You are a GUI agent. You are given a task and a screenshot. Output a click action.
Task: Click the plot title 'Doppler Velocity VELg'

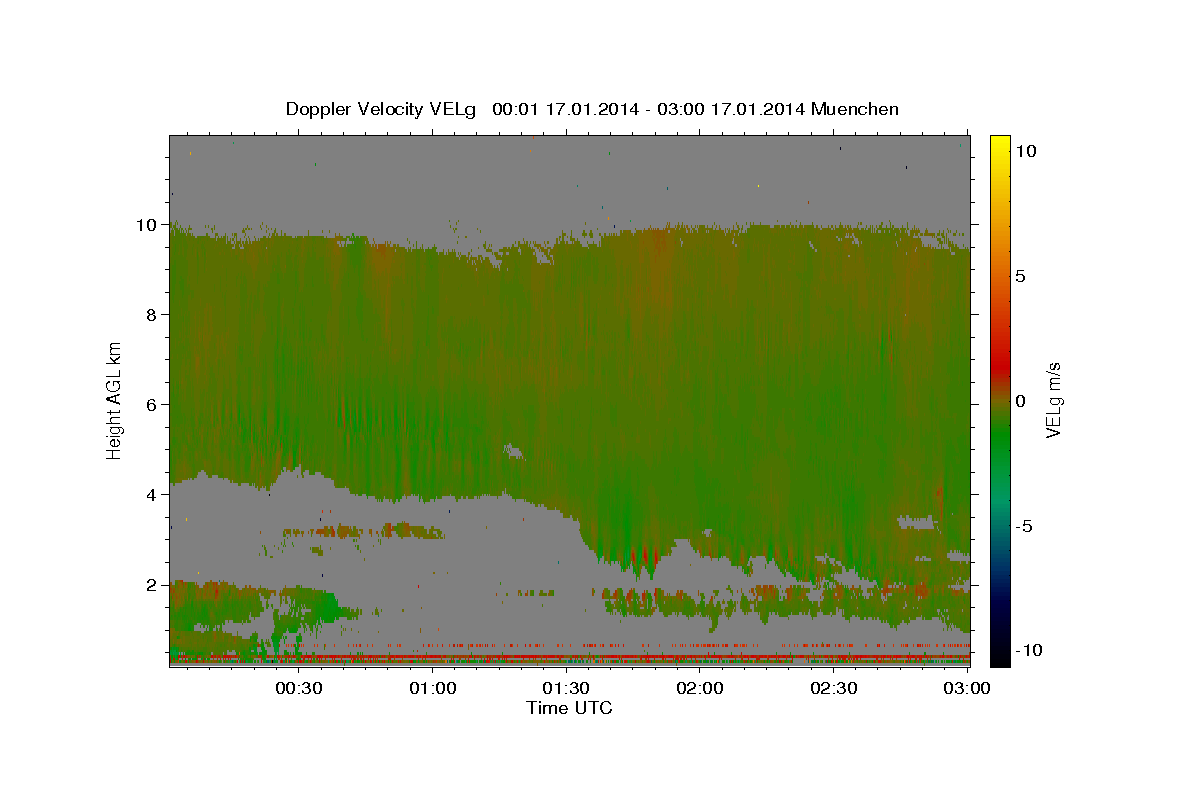click(x=382, y=109)
